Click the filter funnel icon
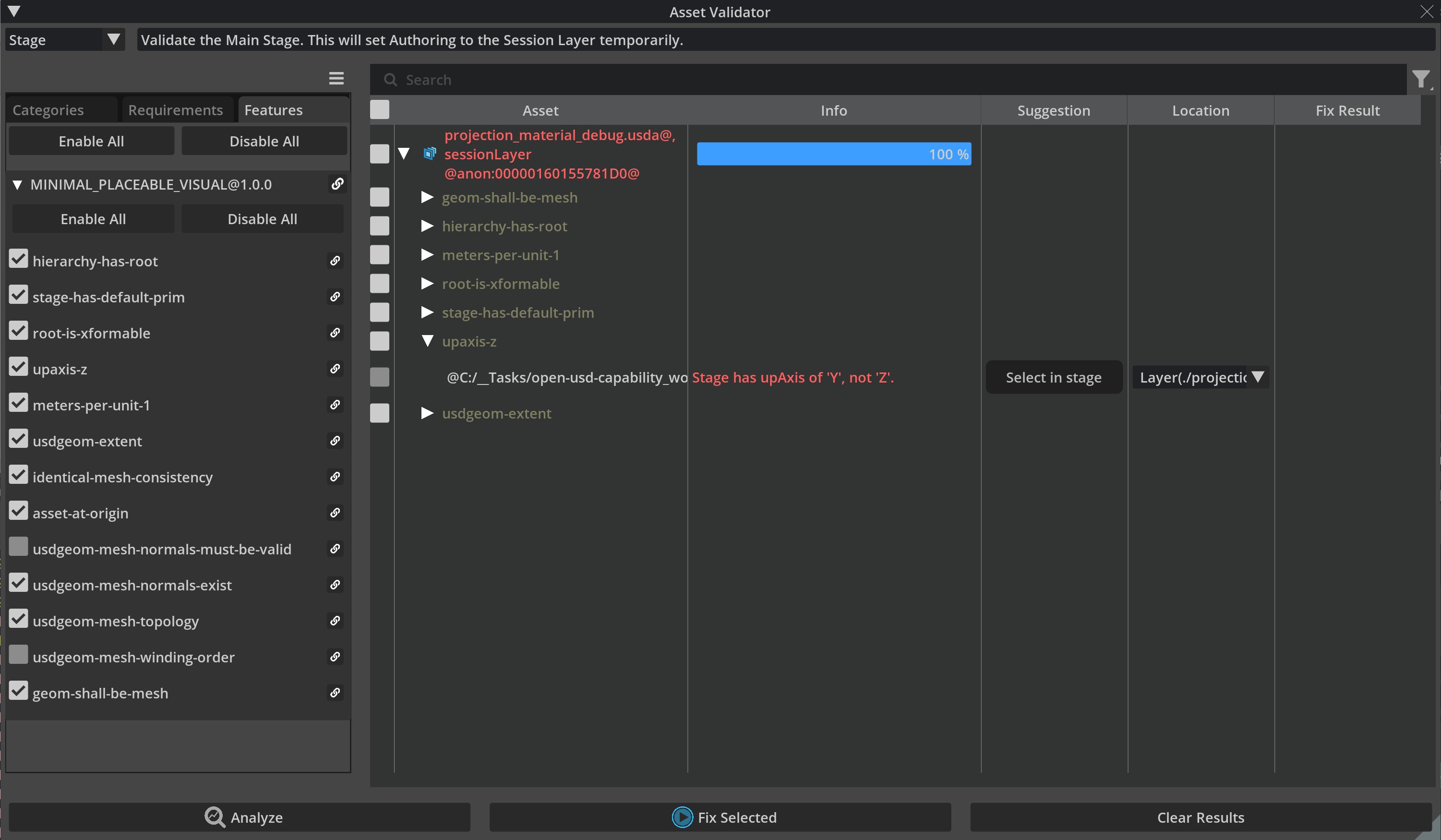The width and height of the screenshot is (1441, 840). (1420, 79)
